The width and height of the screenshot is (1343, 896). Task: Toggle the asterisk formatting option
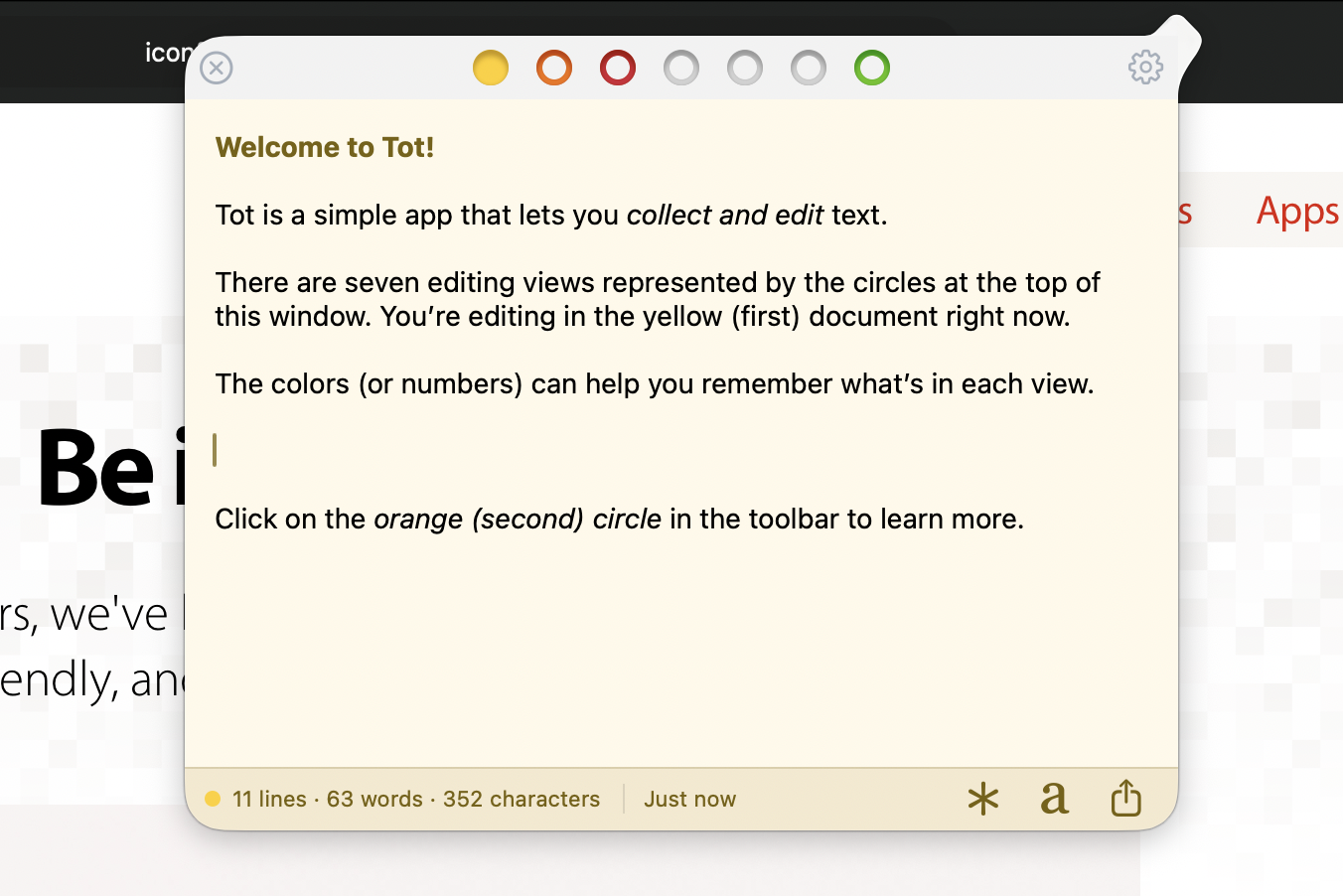(983, 799)
